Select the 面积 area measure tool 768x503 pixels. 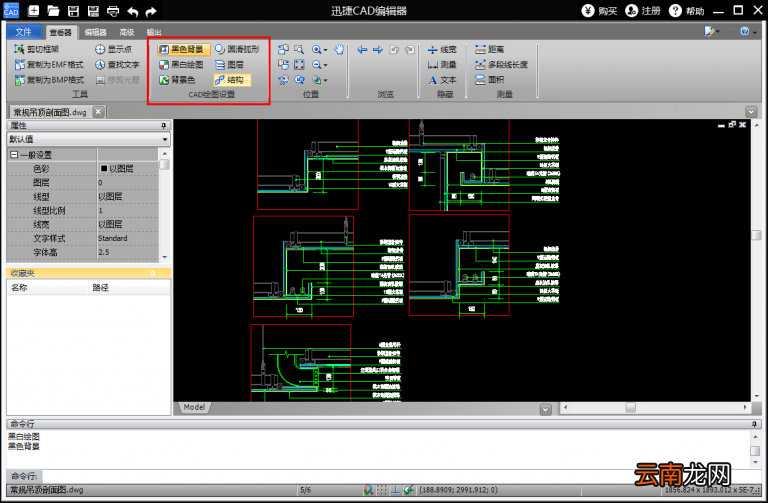pyautogui.click(x=489, y=80)
